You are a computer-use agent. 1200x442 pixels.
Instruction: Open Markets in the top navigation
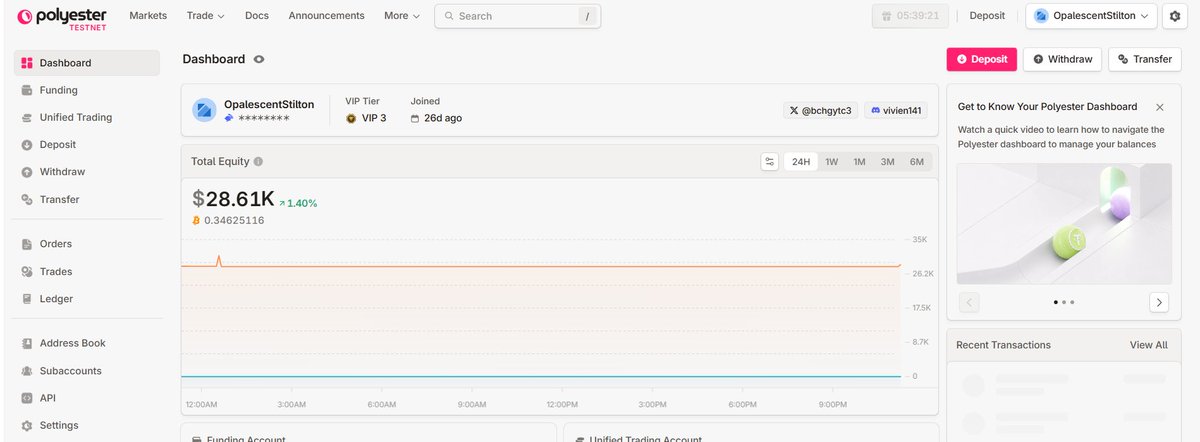tap(148, 16)
